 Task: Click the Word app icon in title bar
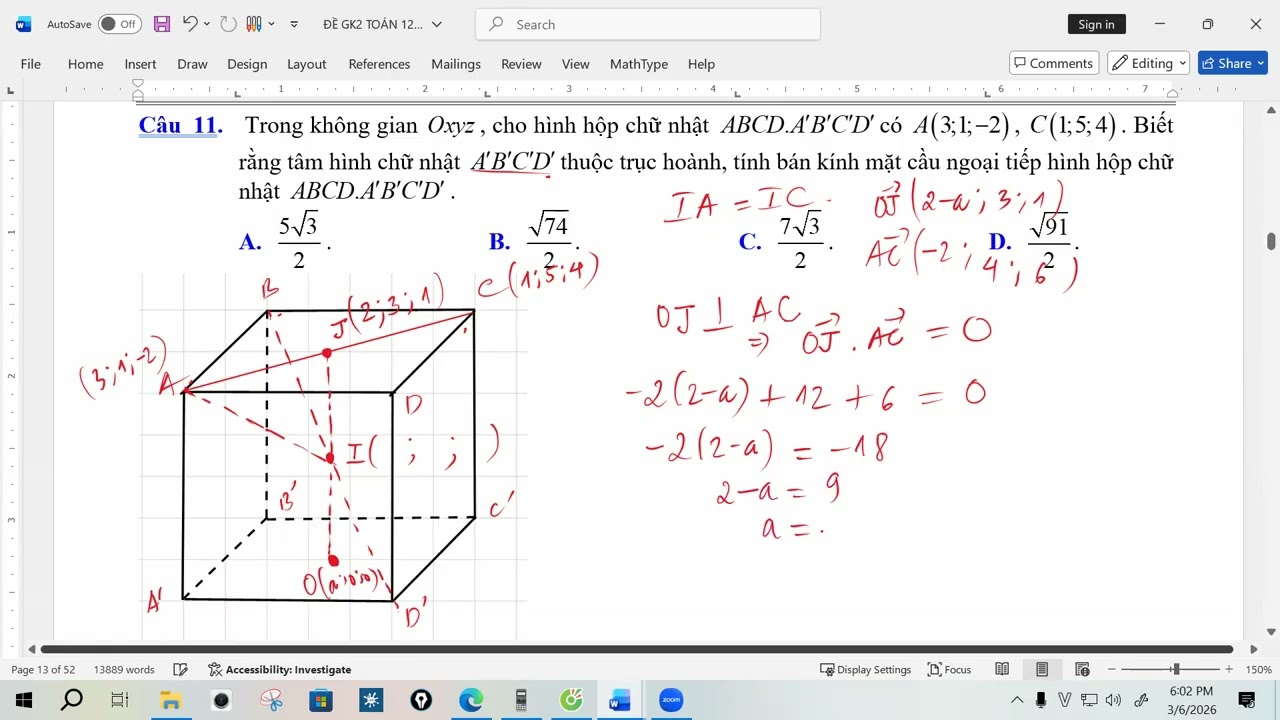(23, 24)
